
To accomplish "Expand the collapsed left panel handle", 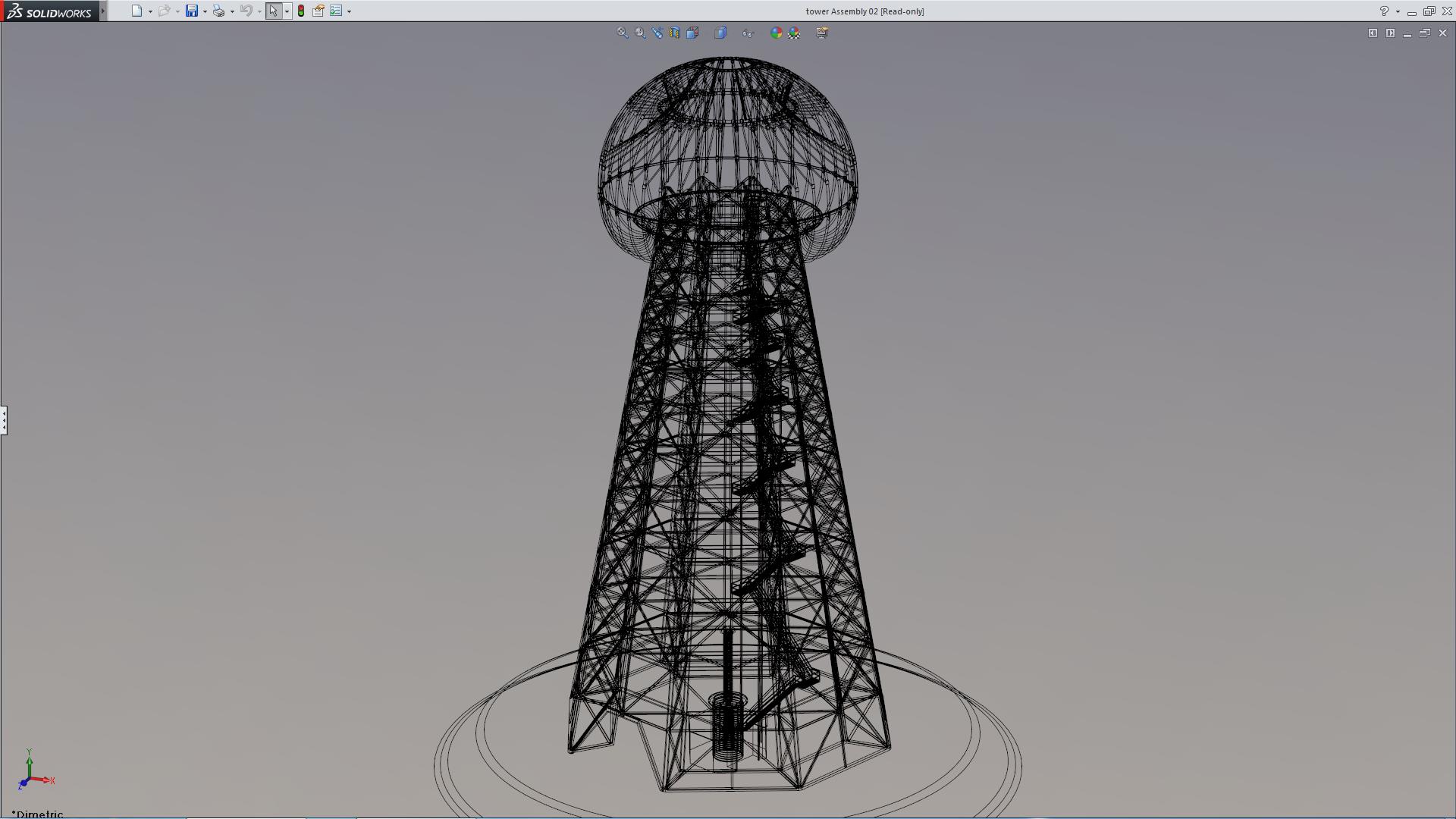I will tap(4, 419).
